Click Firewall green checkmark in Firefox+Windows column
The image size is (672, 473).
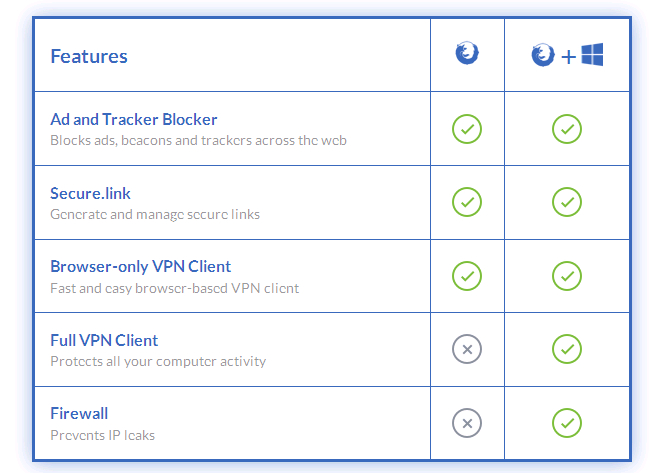(x=567, y=423)
